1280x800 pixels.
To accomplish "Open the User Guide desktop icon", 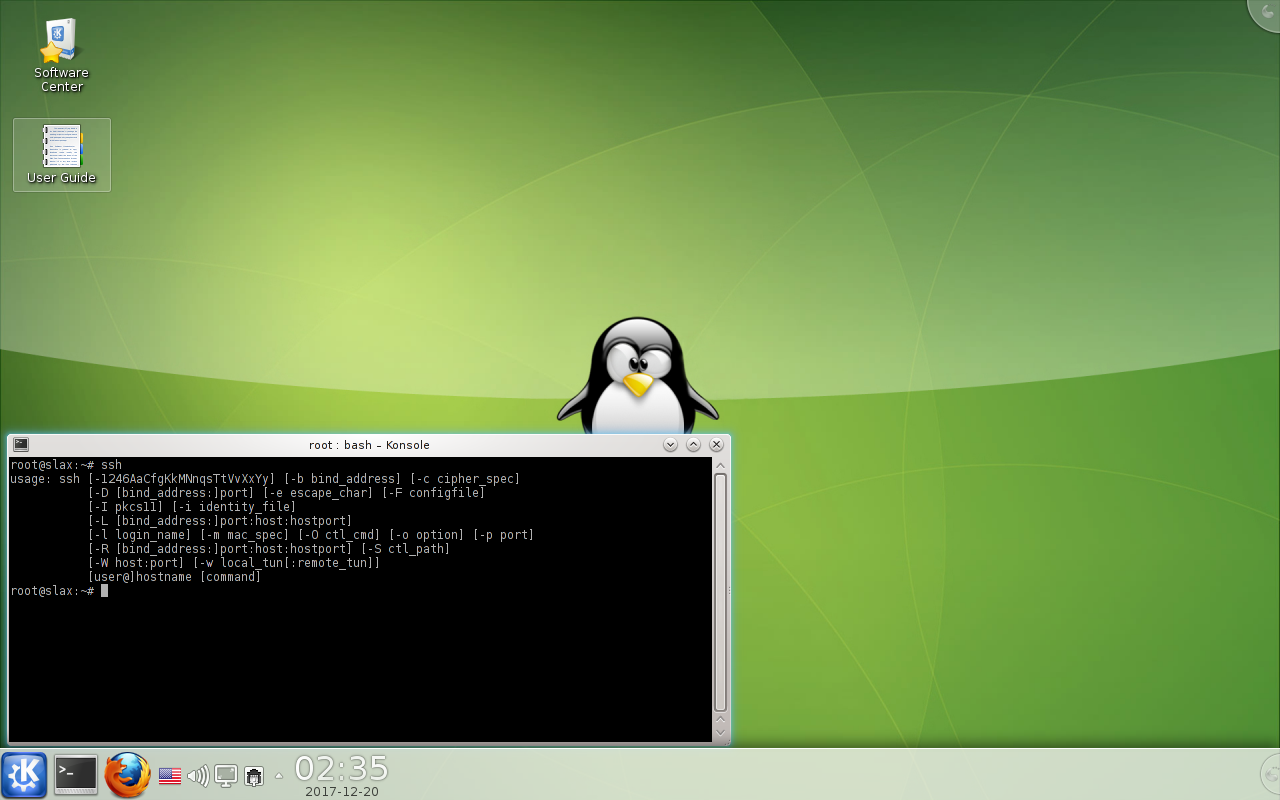I will 62,155.
